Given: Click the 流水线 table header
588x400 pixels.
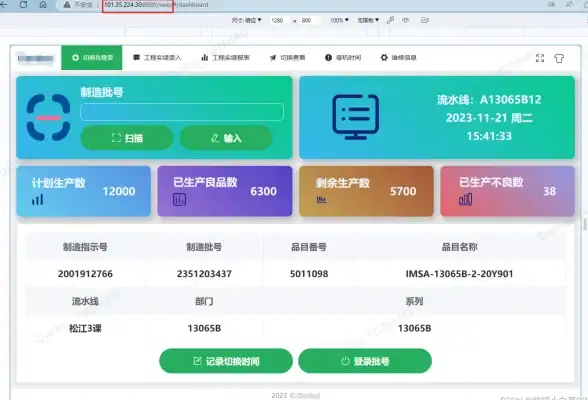Looking at the screenshot, I should point(85,301).
